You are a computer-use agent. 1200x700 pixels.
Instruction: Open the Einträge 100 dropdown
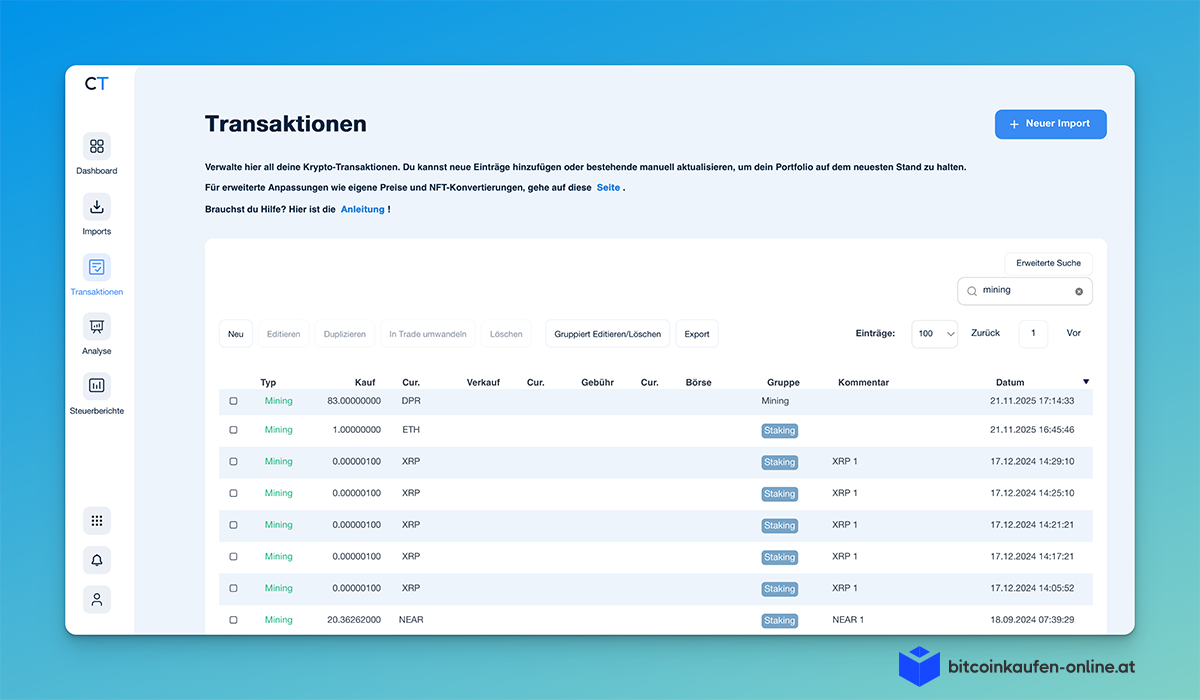935,334
